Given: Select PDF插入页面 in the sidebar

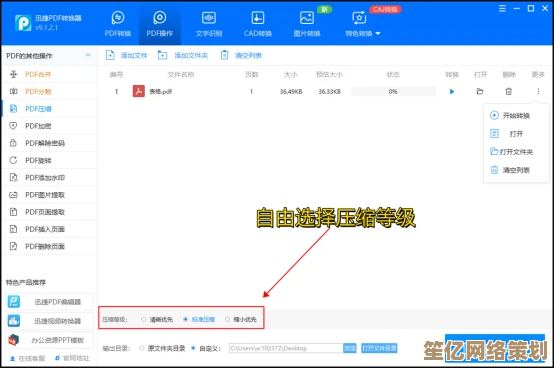Looking at the screenshot, I should (x=49, y=229).
